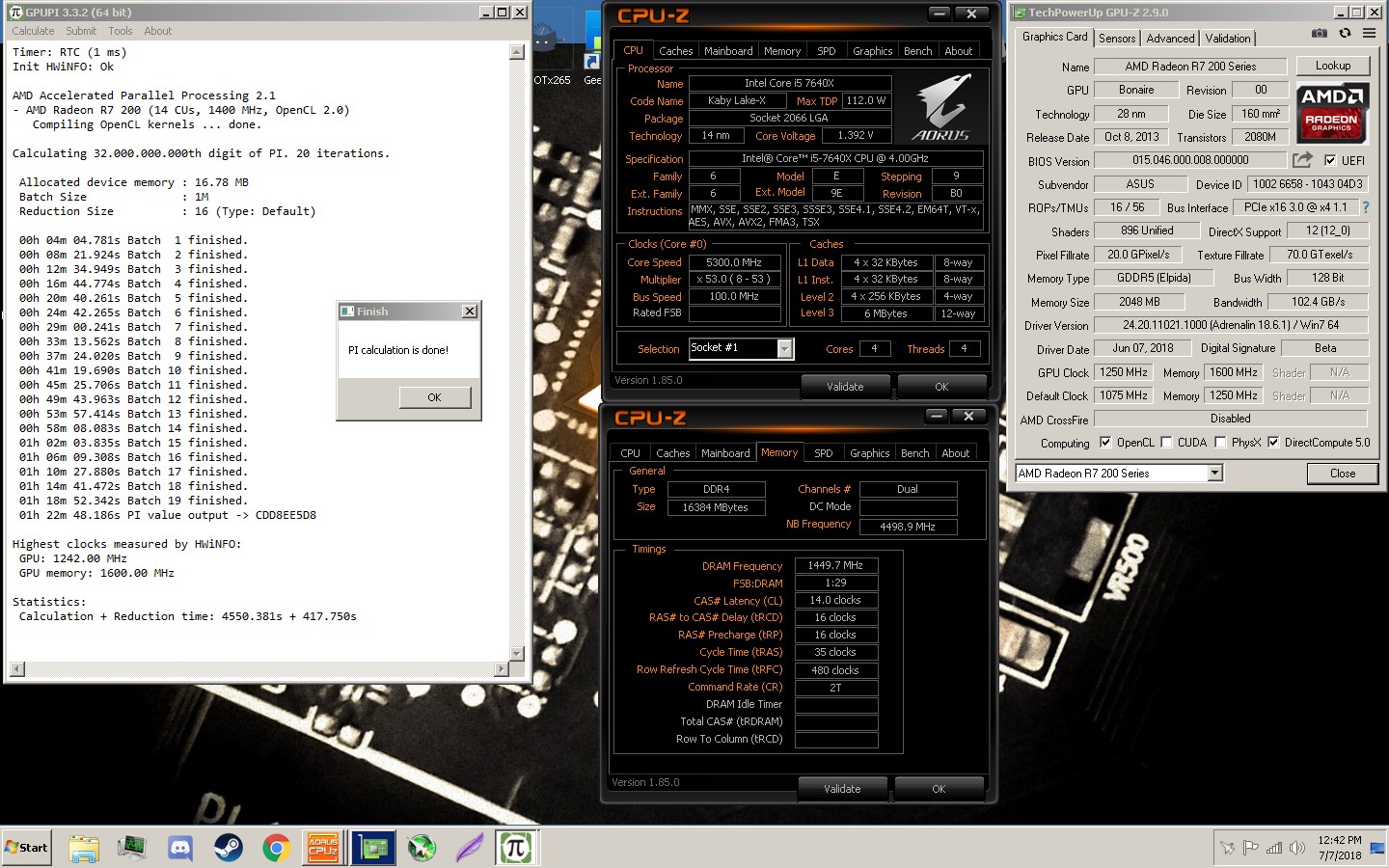Screen dimensions: 1389x868
Task: Toggle the PhysX checkbox
Action: click(x=1220, y=442)
